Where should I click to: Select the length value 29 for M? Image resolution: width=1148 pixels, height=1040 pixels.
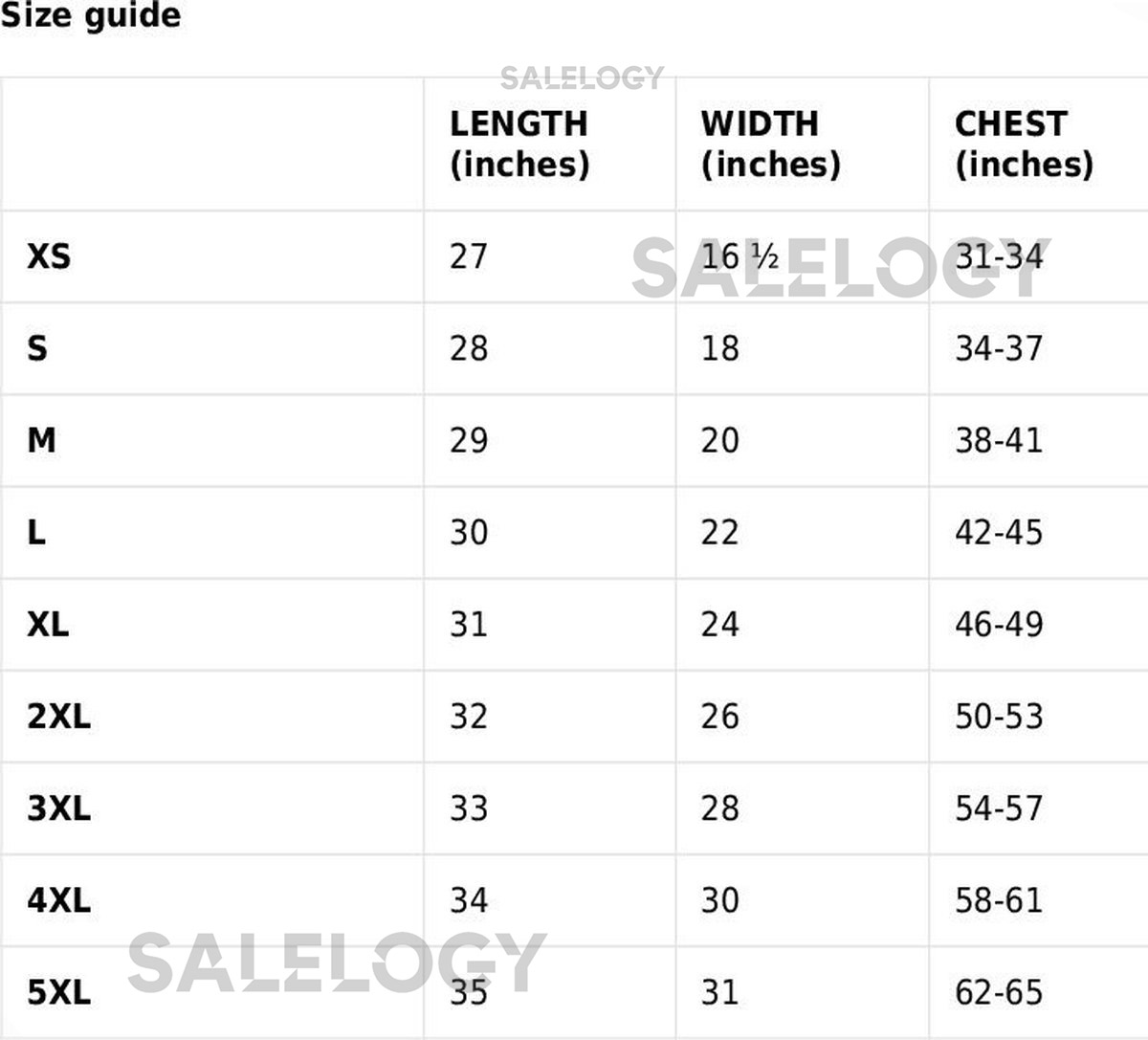469,440
